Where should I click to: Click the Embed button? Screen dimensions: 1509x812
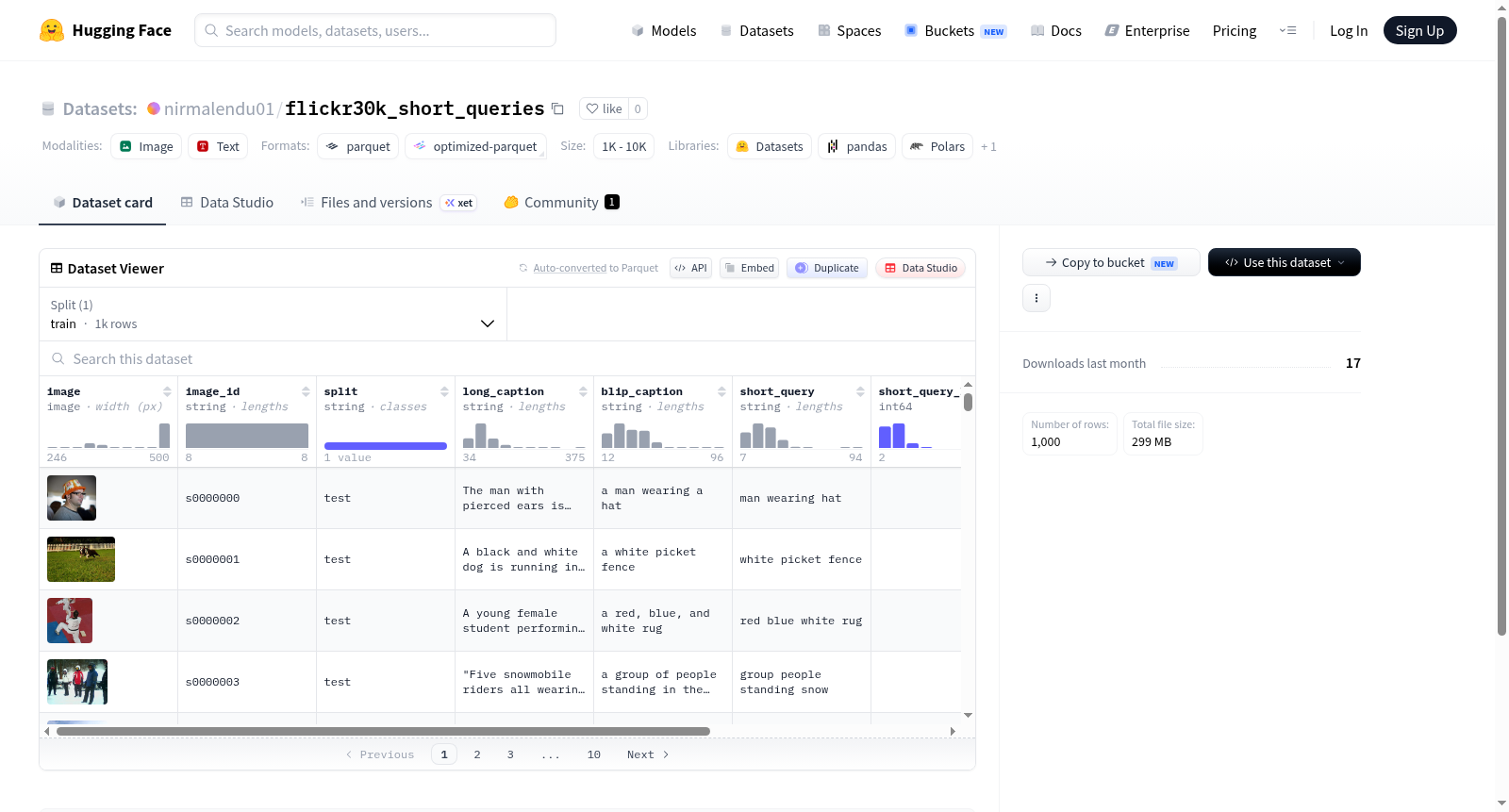click(x=750, y=268)
